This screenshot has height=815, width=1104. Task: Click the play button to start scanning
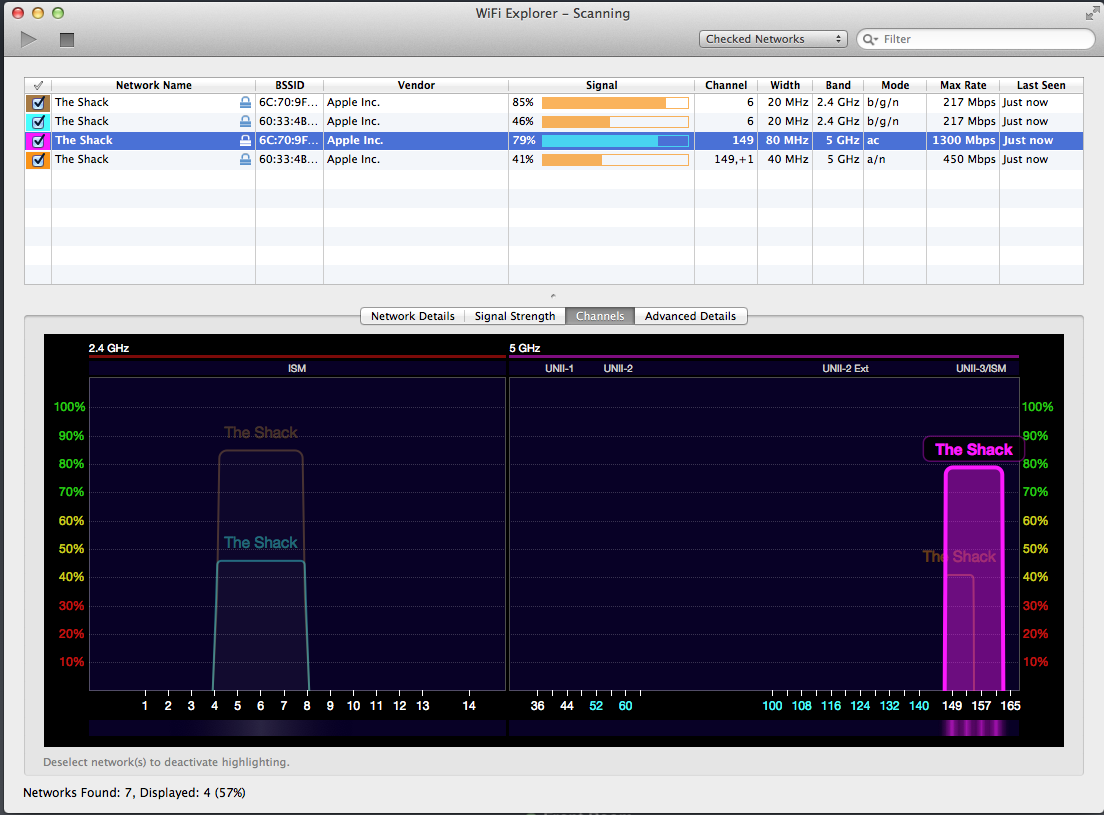coord(29,39)
